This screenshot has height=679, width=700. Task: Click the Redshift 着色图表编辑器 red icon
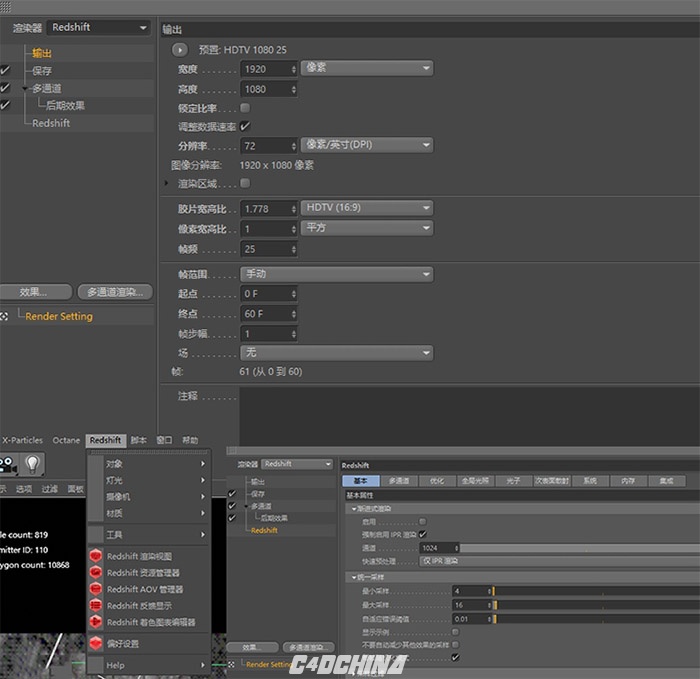tap(96, 621)
